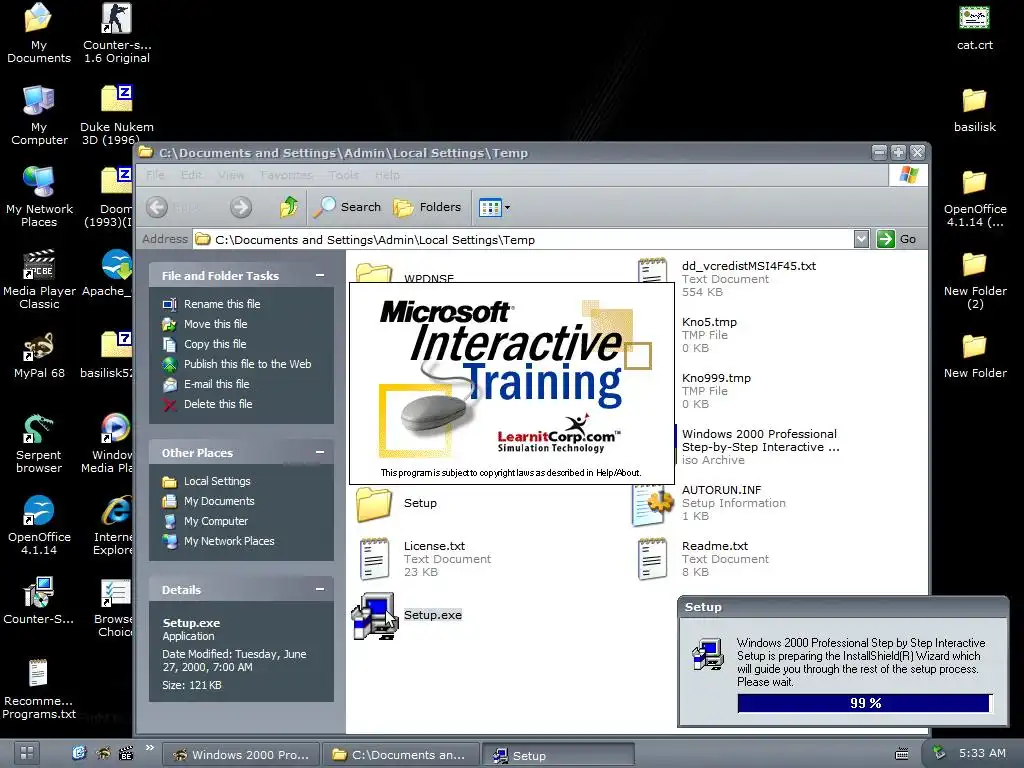This screenshot has width=1024, height=768.
Task: Click the Forward navigation arrow
Action: tap(240, 207)
